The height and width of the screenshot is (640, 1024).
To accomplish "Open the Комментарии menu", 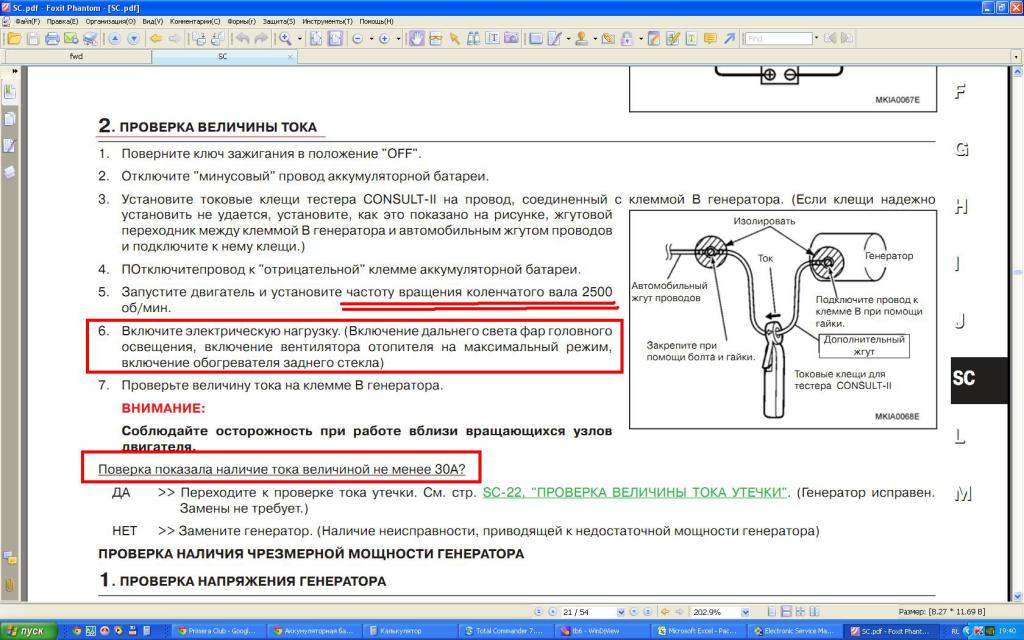I will pos(195,22).
